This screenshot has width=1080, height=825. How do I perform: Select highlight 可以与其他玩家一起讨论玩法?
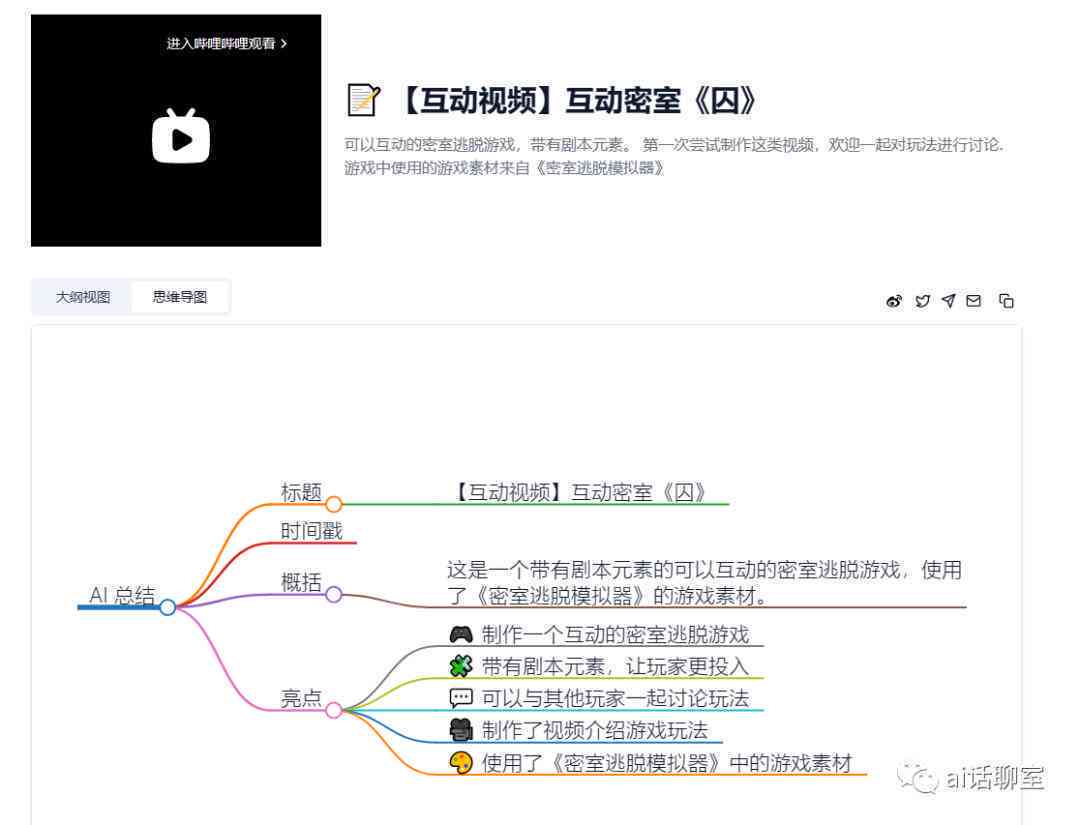coord(615,698)
